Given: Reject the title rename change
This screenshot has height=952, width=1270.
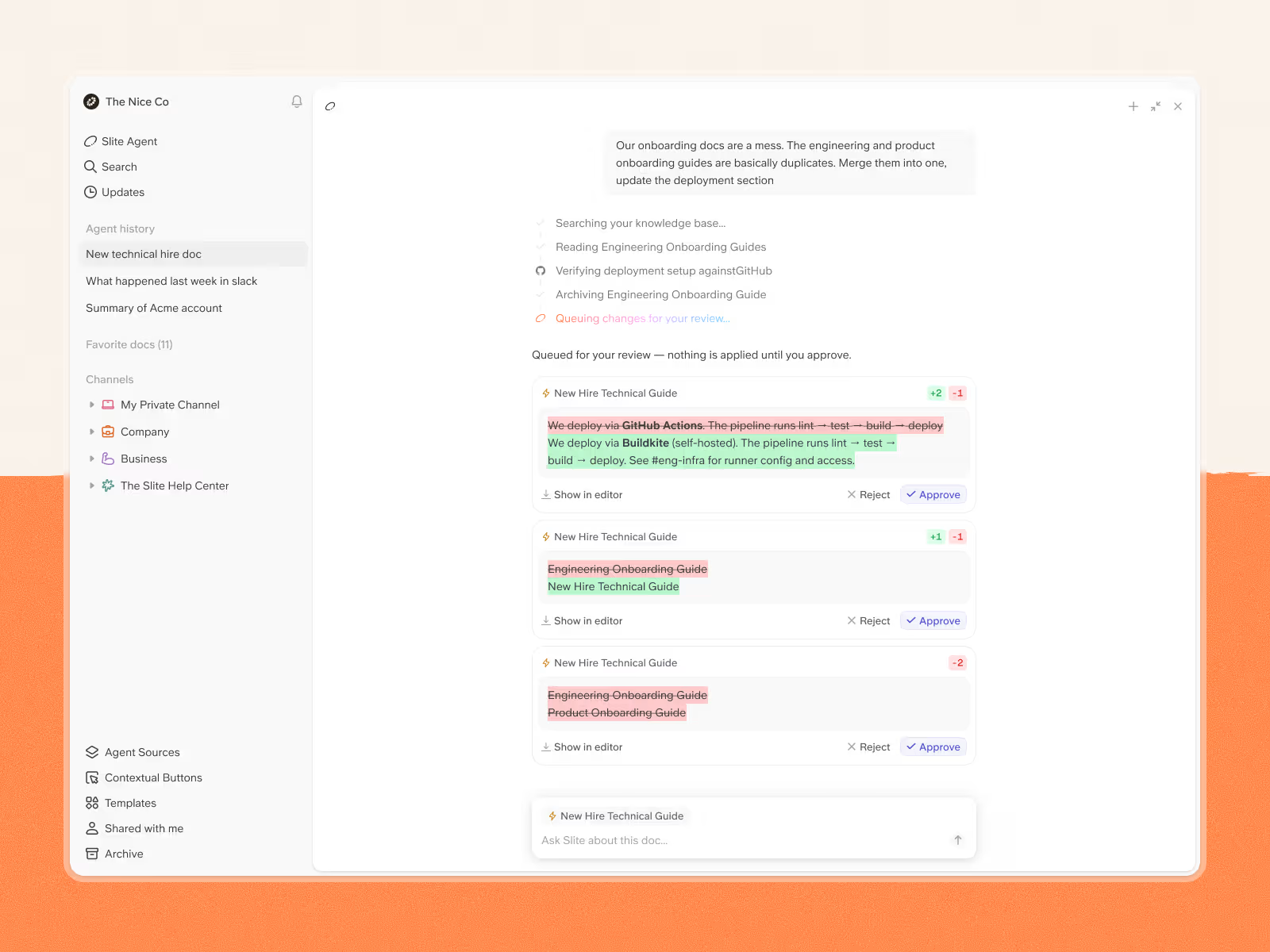Looking at the screenshot, I should coord(868,620).
